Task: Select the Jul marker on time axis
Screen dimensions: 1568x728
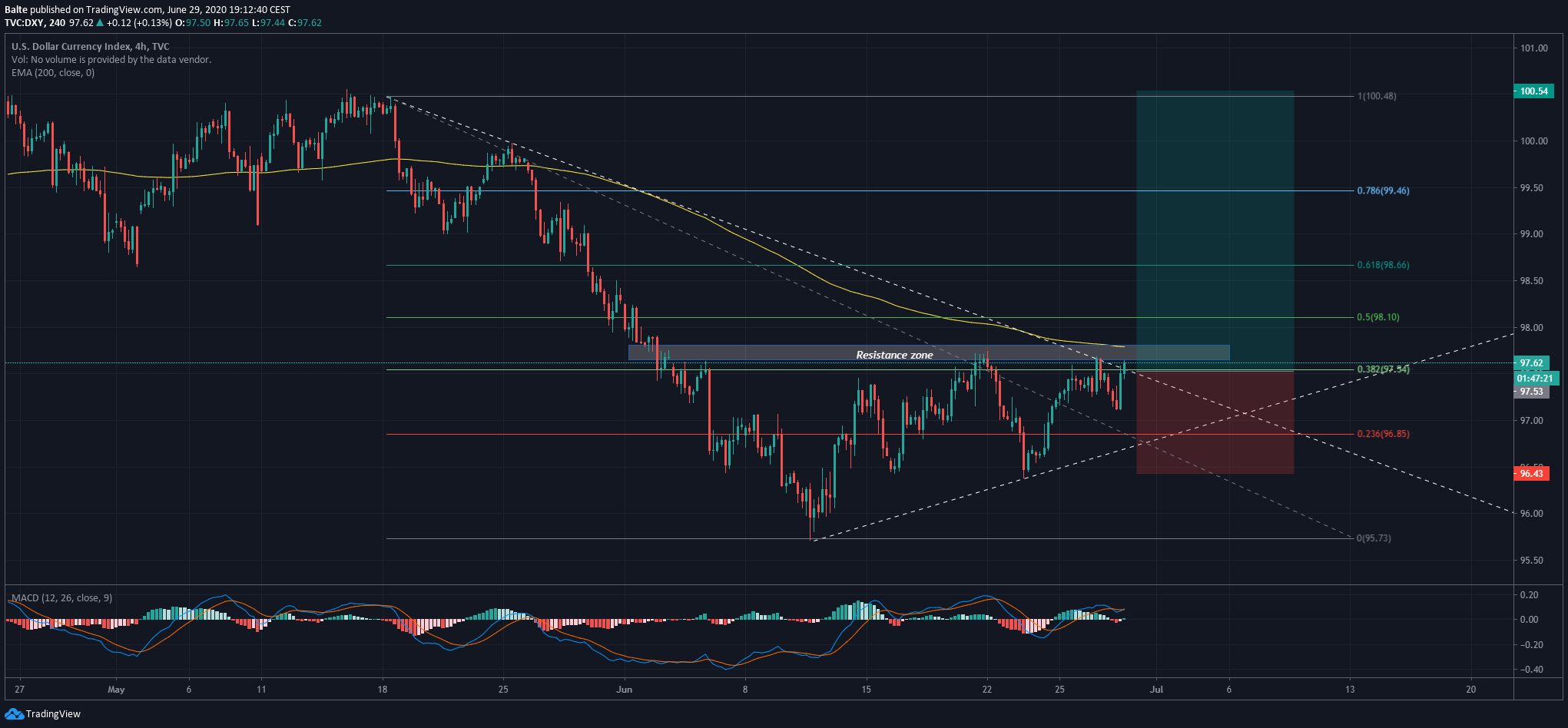Action: (x=1156, y=690)
